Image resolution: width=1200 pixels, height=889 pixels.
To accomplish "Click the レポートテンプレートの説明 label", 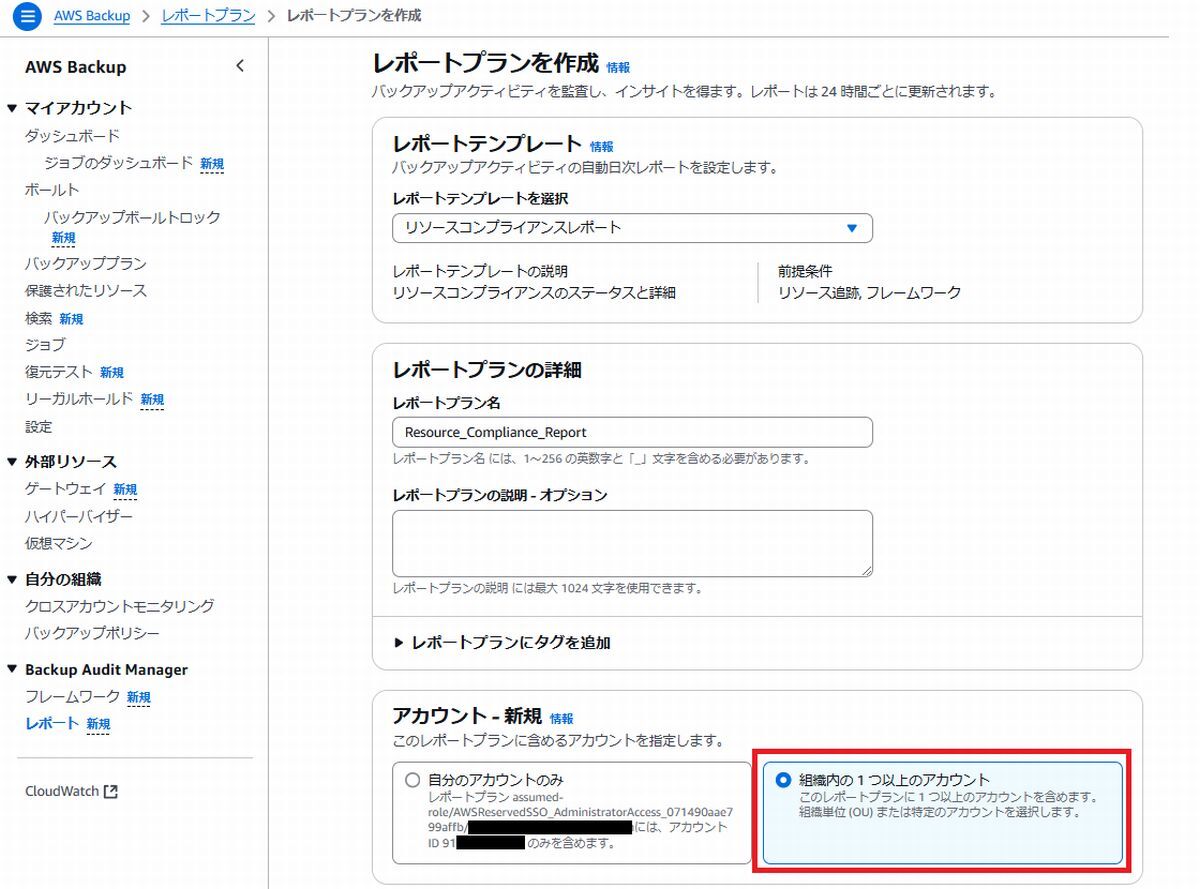I will click(481, 271).
